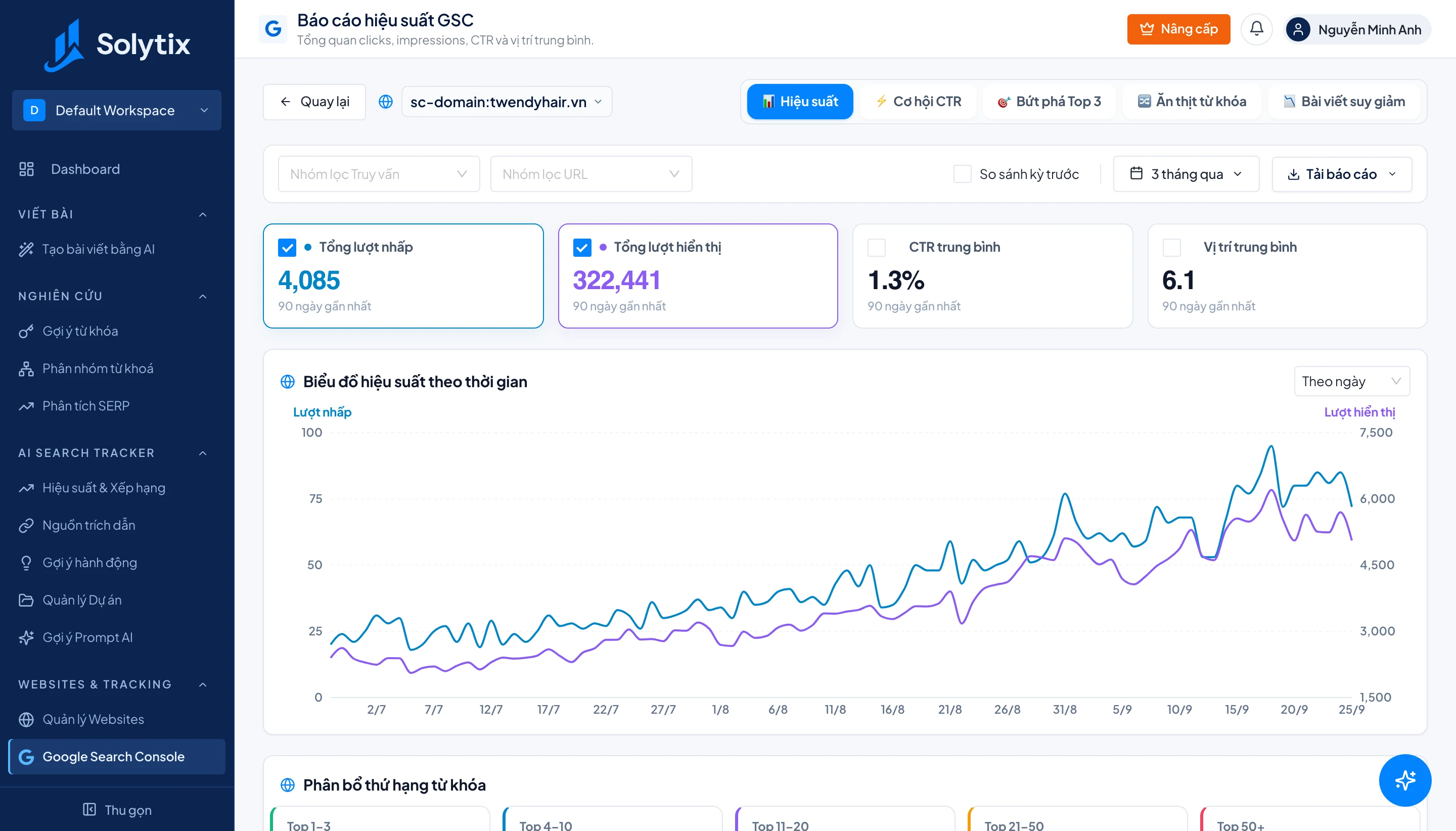Click the globe icon on the performance chart title
1456x831 pixels.
click(x=288, y=381)
